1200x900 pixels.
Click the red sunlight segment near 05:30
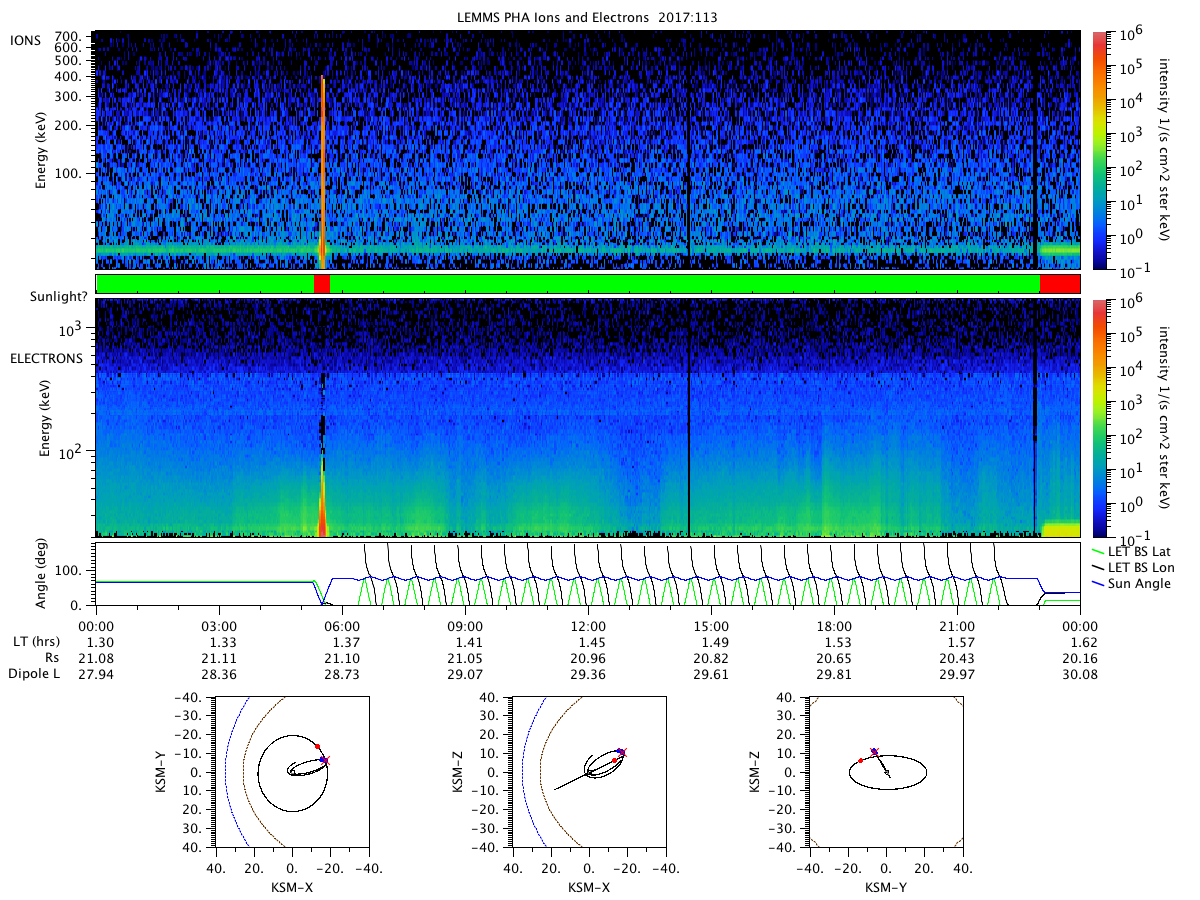[x=321, y=284]
